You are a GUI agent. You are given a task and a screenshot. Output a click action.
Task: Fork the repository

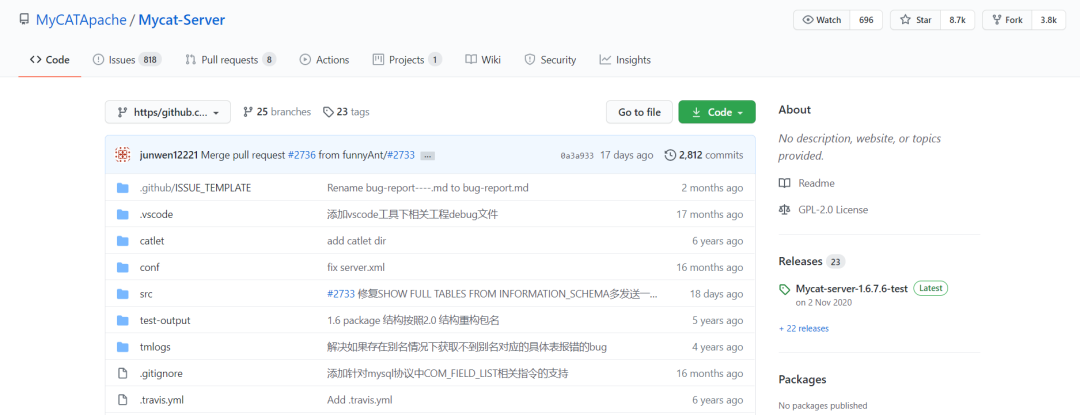1007,20
